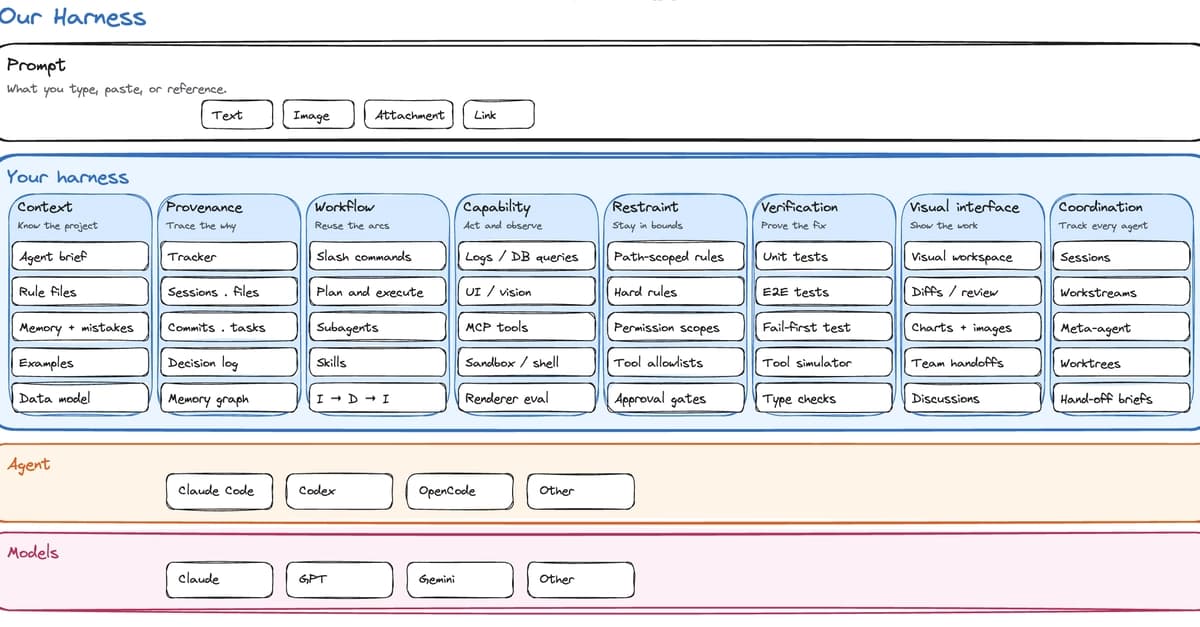
Task: Select Commits . tasks box
Action: coord(230,327)
